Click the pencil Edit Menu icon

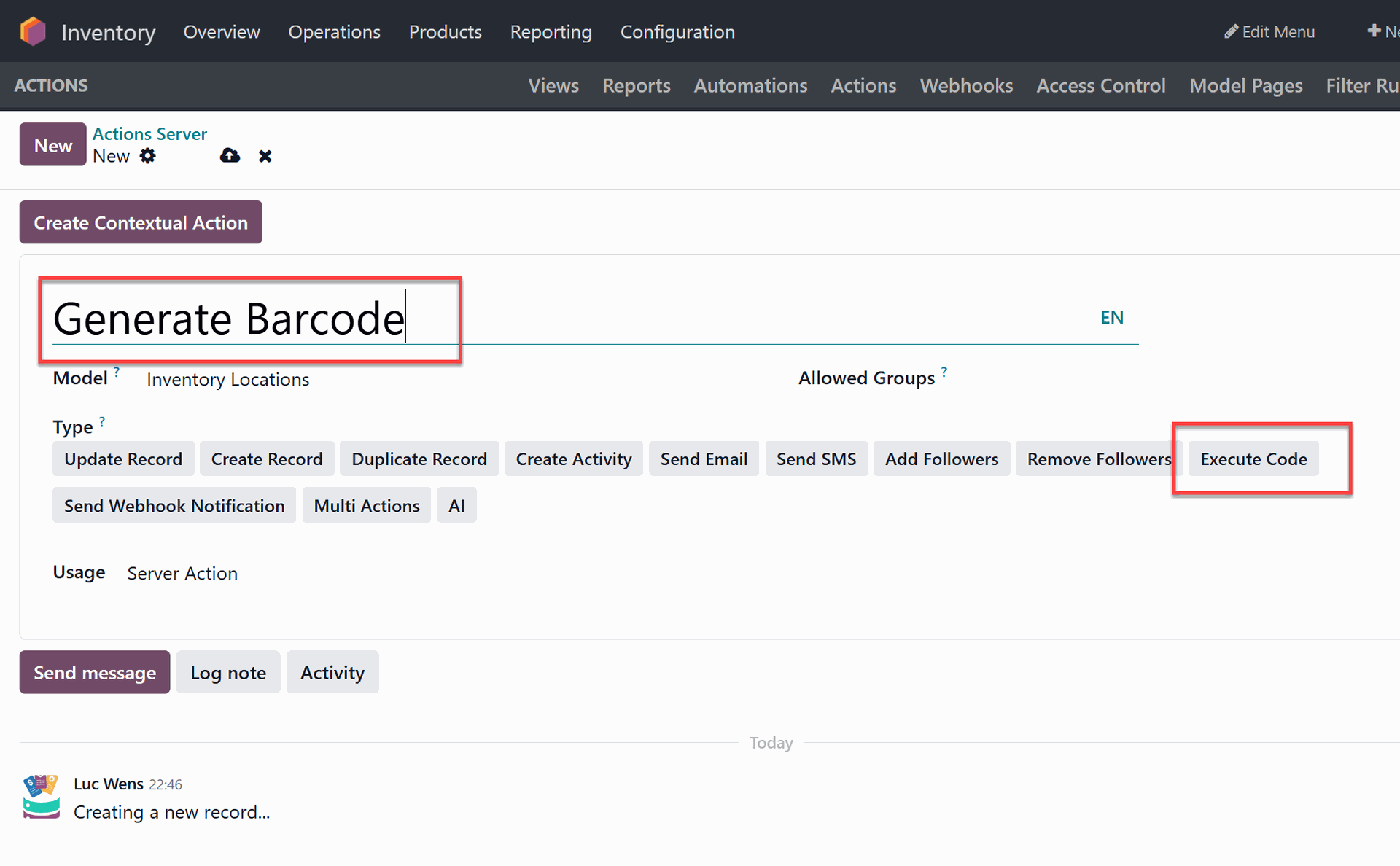[1231, 31]
